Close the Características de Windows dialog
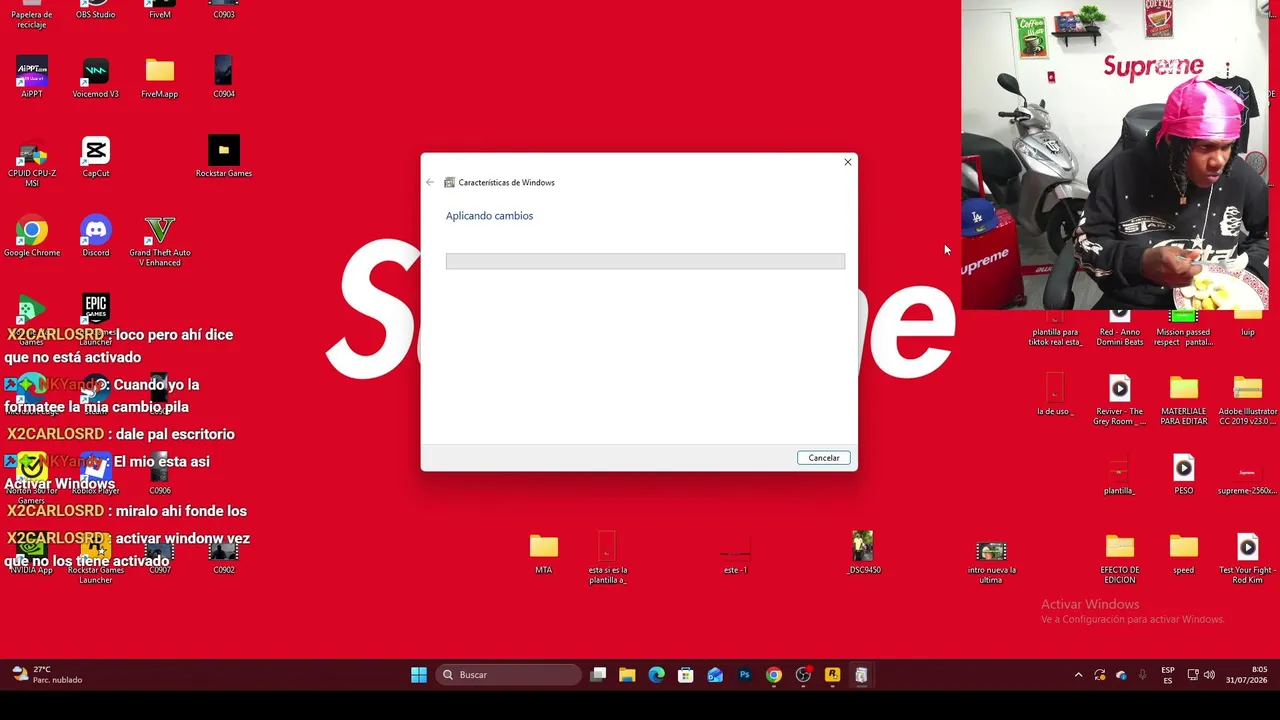The height and width of the screenshot is (720, 1280). [848, 162]
